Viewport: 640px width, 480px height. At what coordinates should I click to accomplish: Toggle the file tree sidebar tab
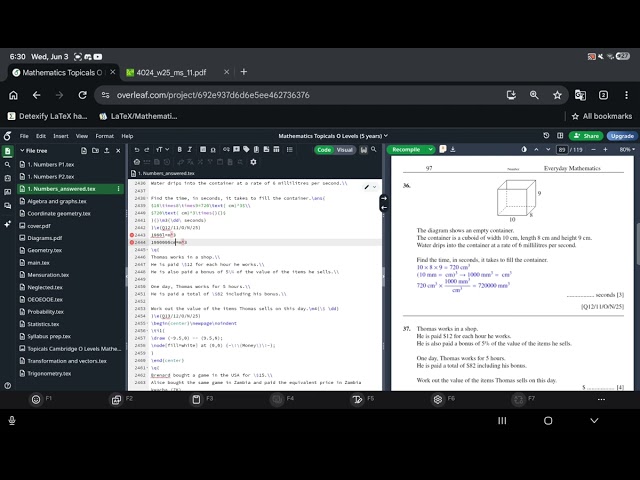tap(7, 151)
